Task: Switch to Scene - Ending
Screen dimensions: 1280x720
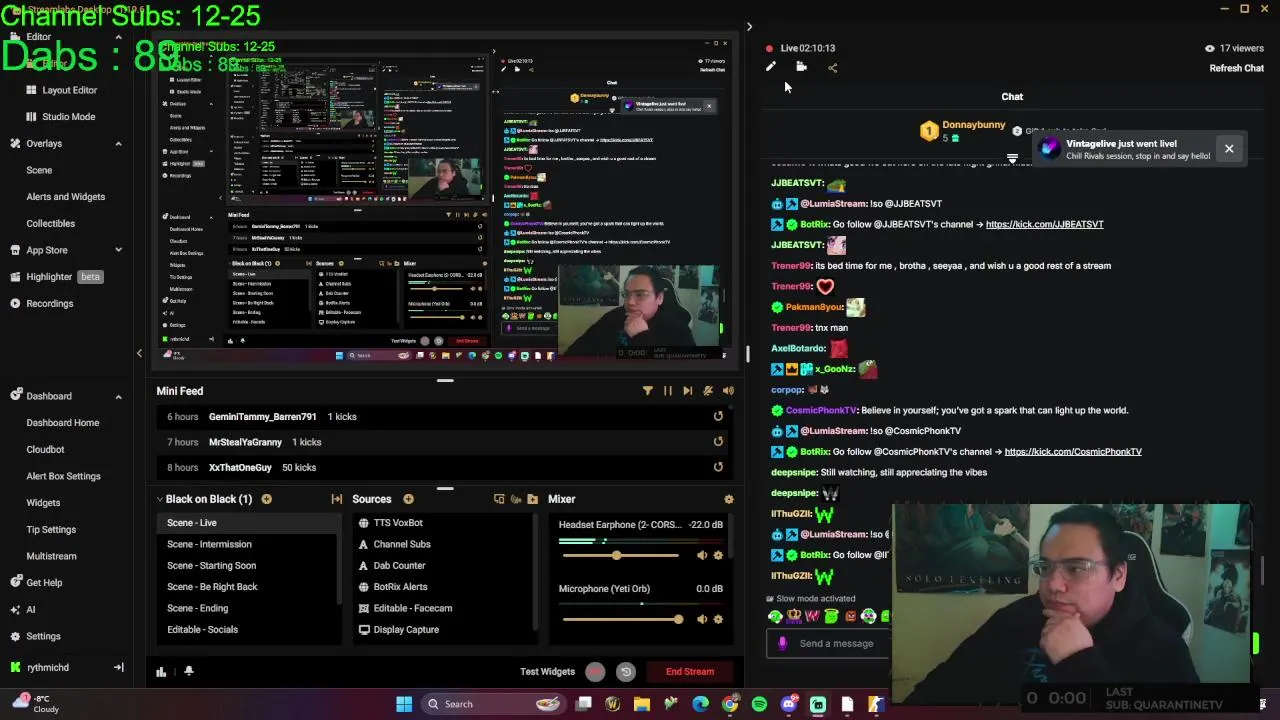Action: pyautogui.click(x=249, y=608)
